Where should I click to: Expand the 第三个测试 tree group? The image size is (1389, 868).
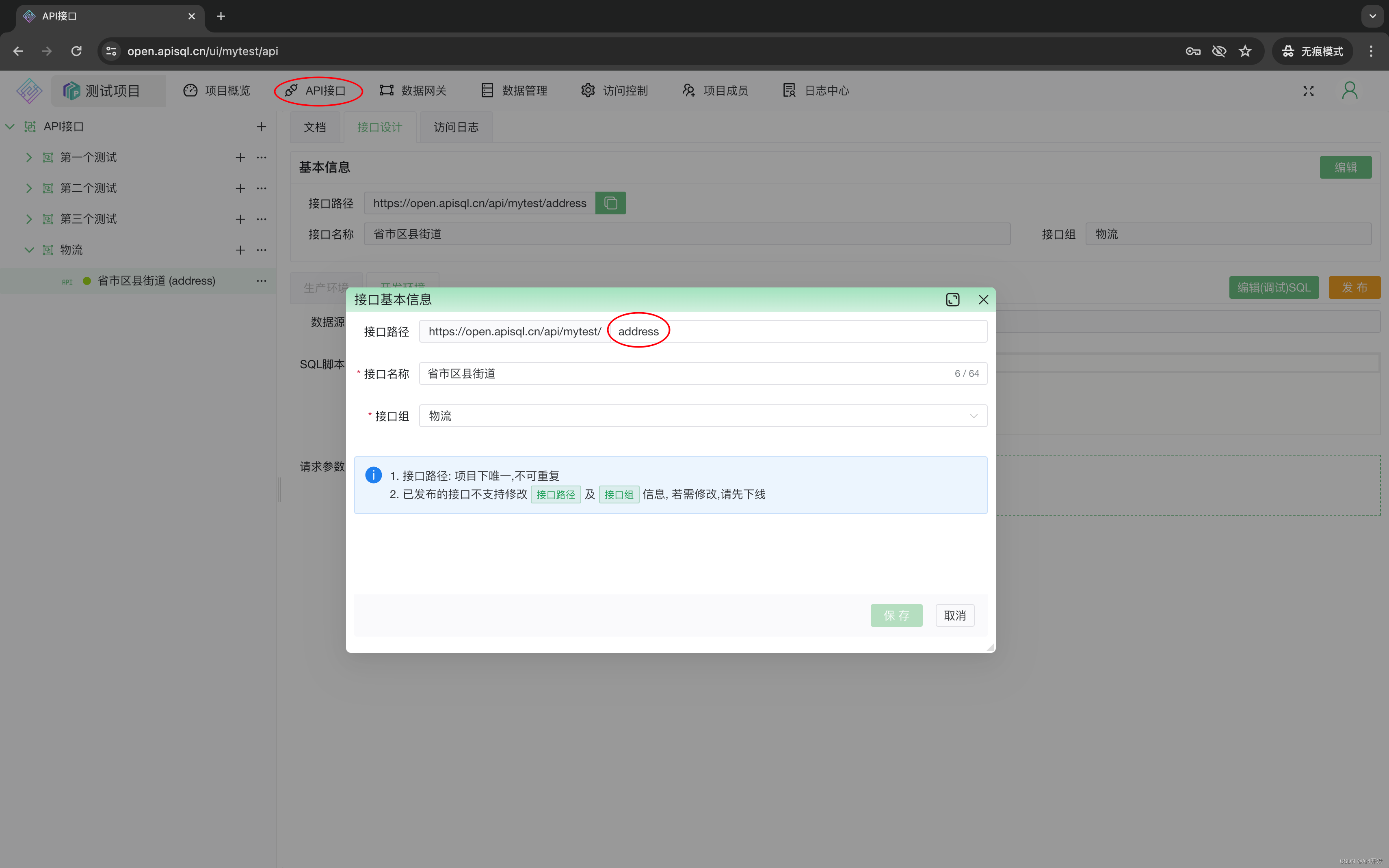[29, 219]
